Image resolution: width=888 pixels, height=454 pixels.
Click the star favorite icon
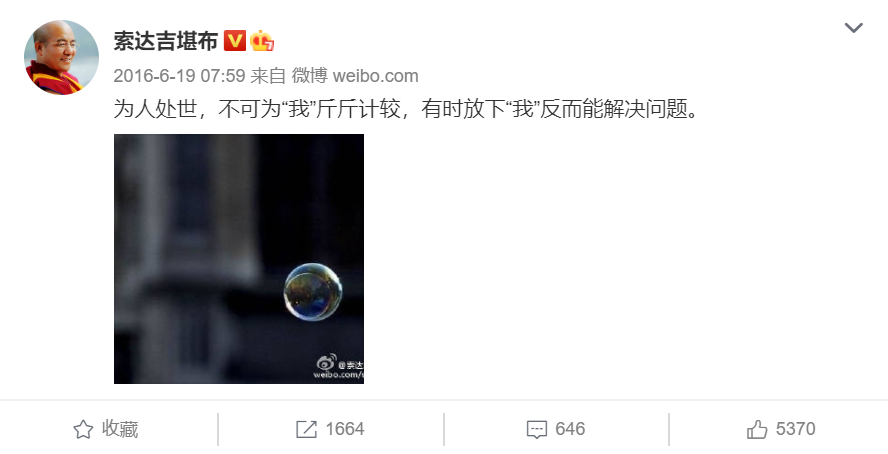pyautogui.click(x=83, y=430)
